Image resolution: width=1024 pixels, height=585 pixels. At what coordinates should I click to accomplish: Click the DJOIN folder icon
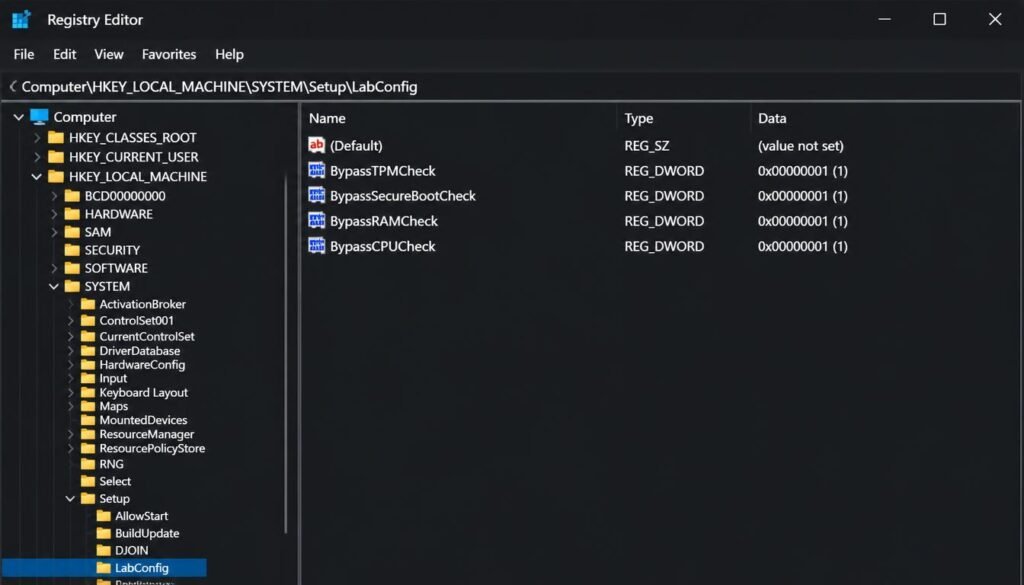[103, 551]
